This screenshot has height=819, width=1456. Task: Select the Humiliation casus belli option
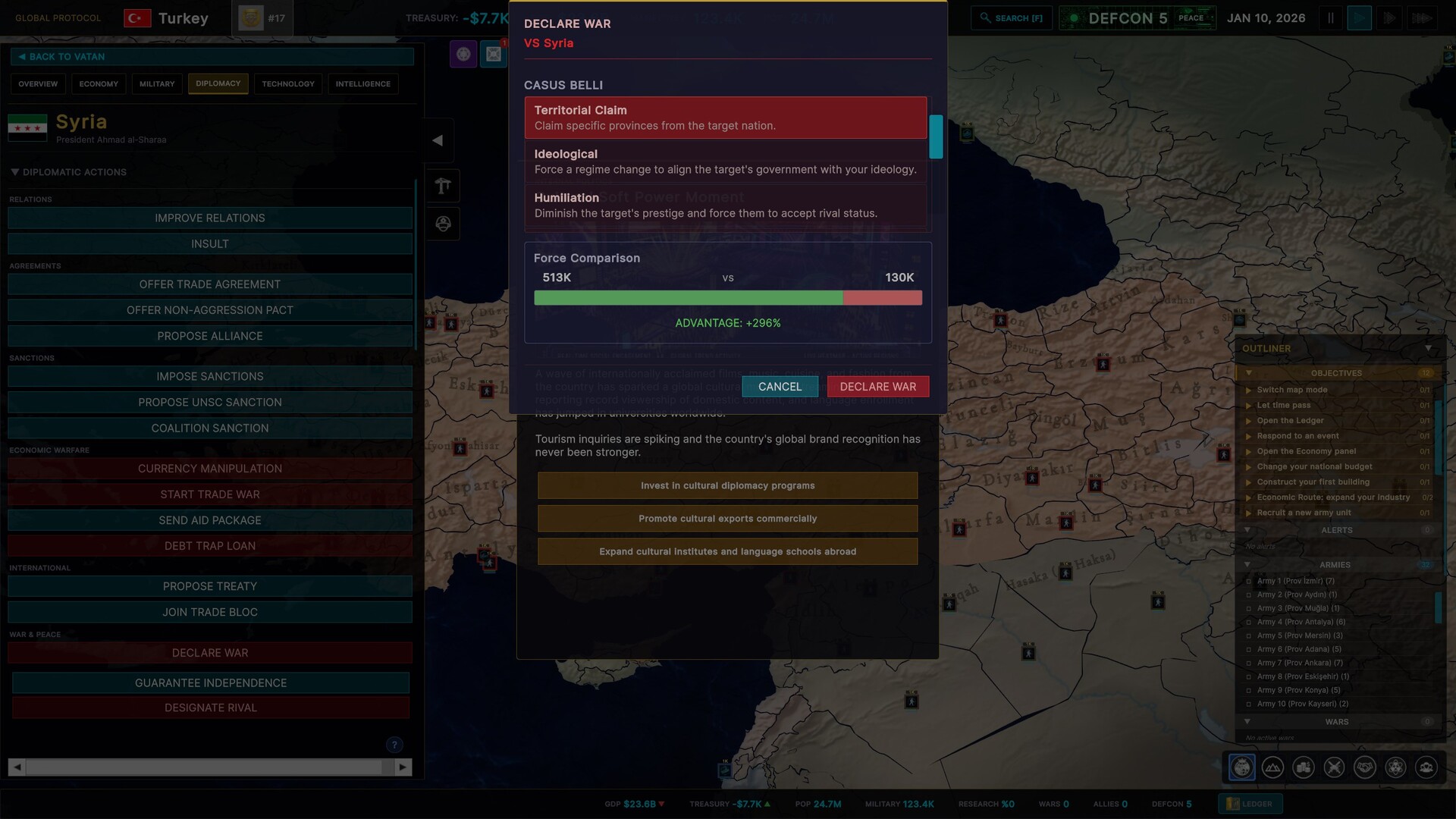[x=726, y=205]
